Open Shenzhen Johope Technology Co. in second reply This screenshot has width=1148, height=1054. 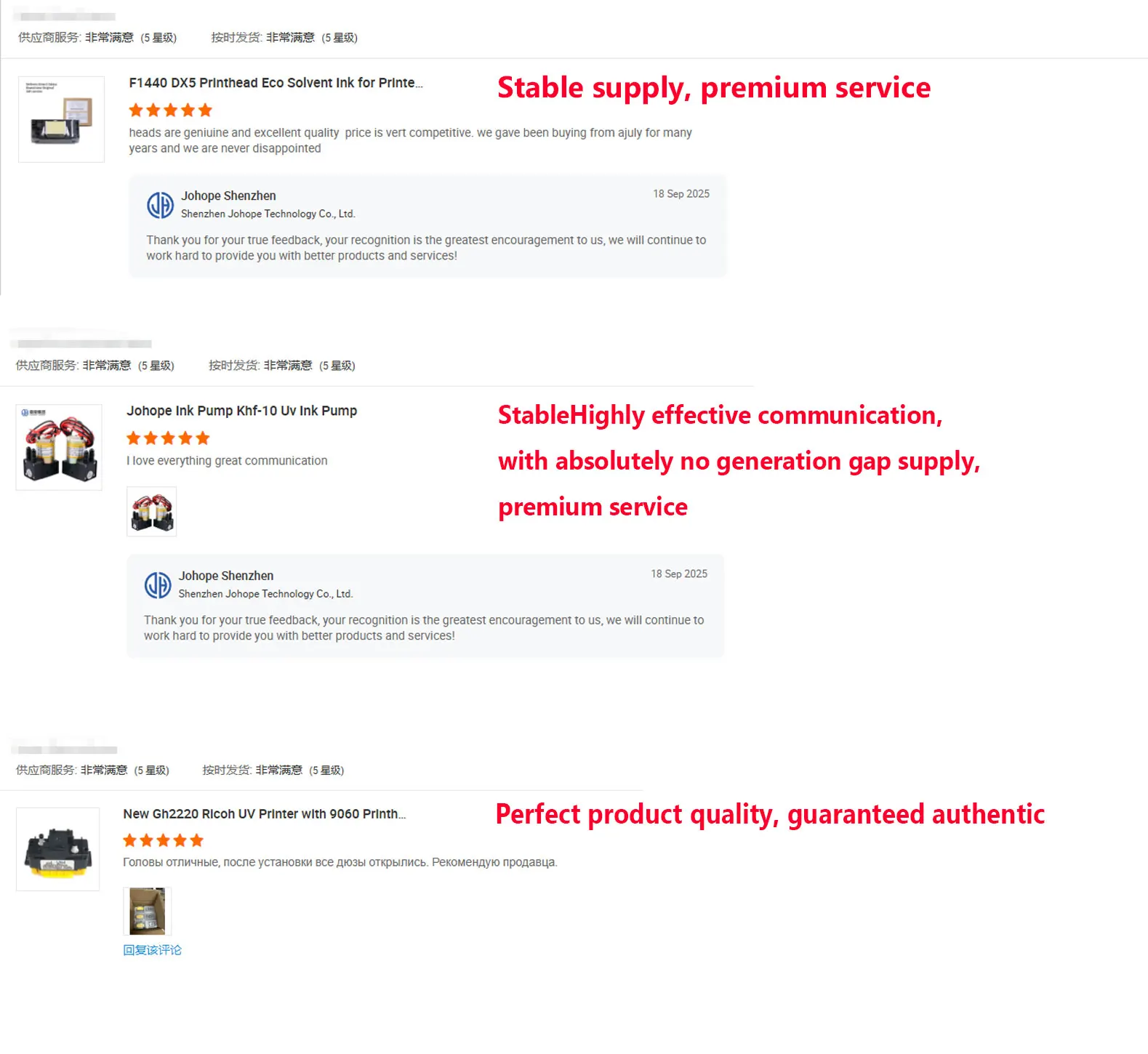[x=265, y=594]
